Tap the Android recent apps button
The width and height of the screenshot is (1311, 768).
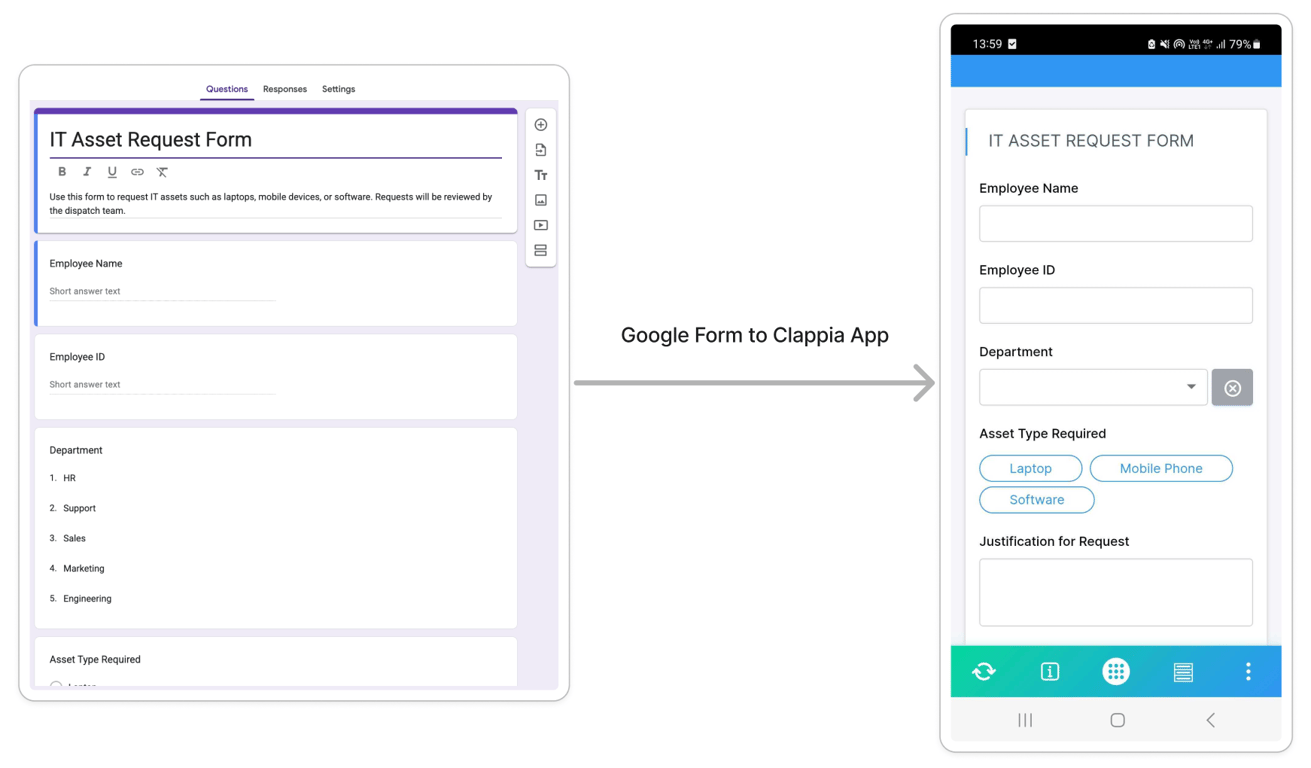[1025, 720]
